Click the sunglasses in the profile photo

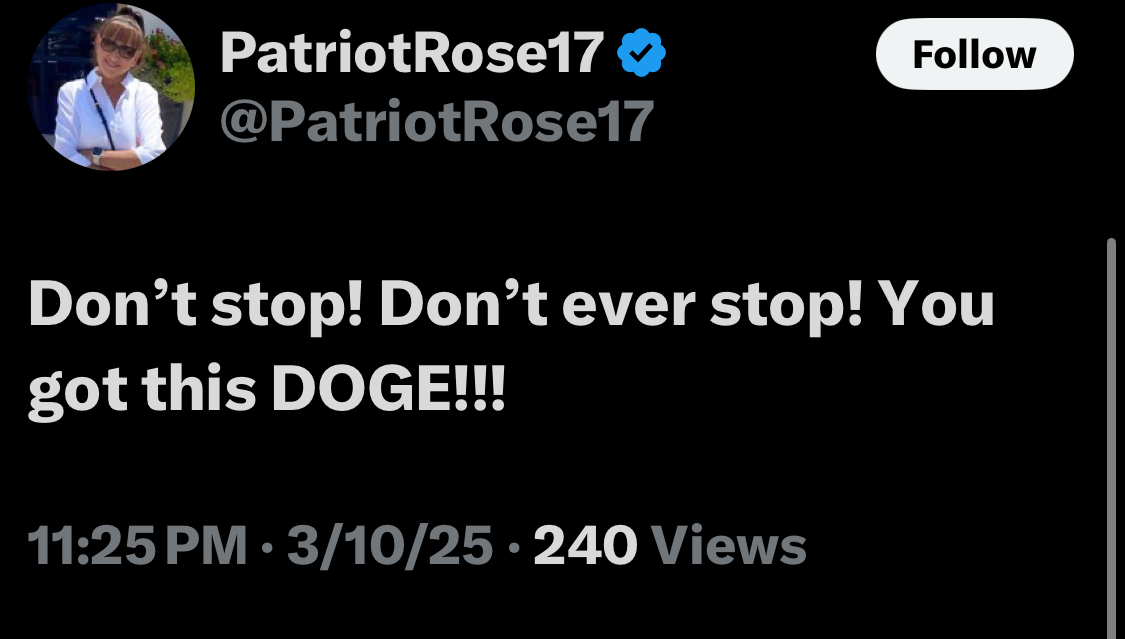[118, 49]
